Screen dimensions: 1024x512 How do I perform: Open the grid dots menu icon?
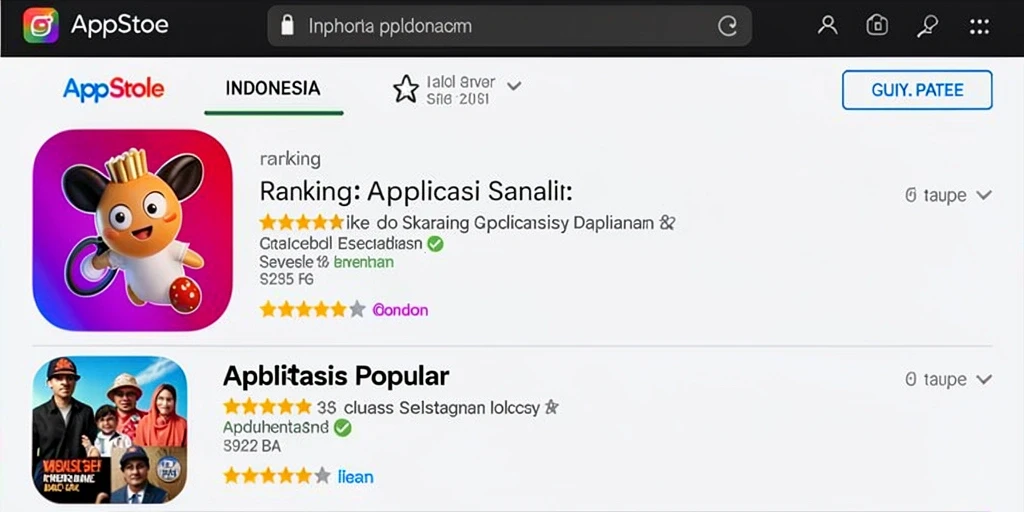(979, 26)
